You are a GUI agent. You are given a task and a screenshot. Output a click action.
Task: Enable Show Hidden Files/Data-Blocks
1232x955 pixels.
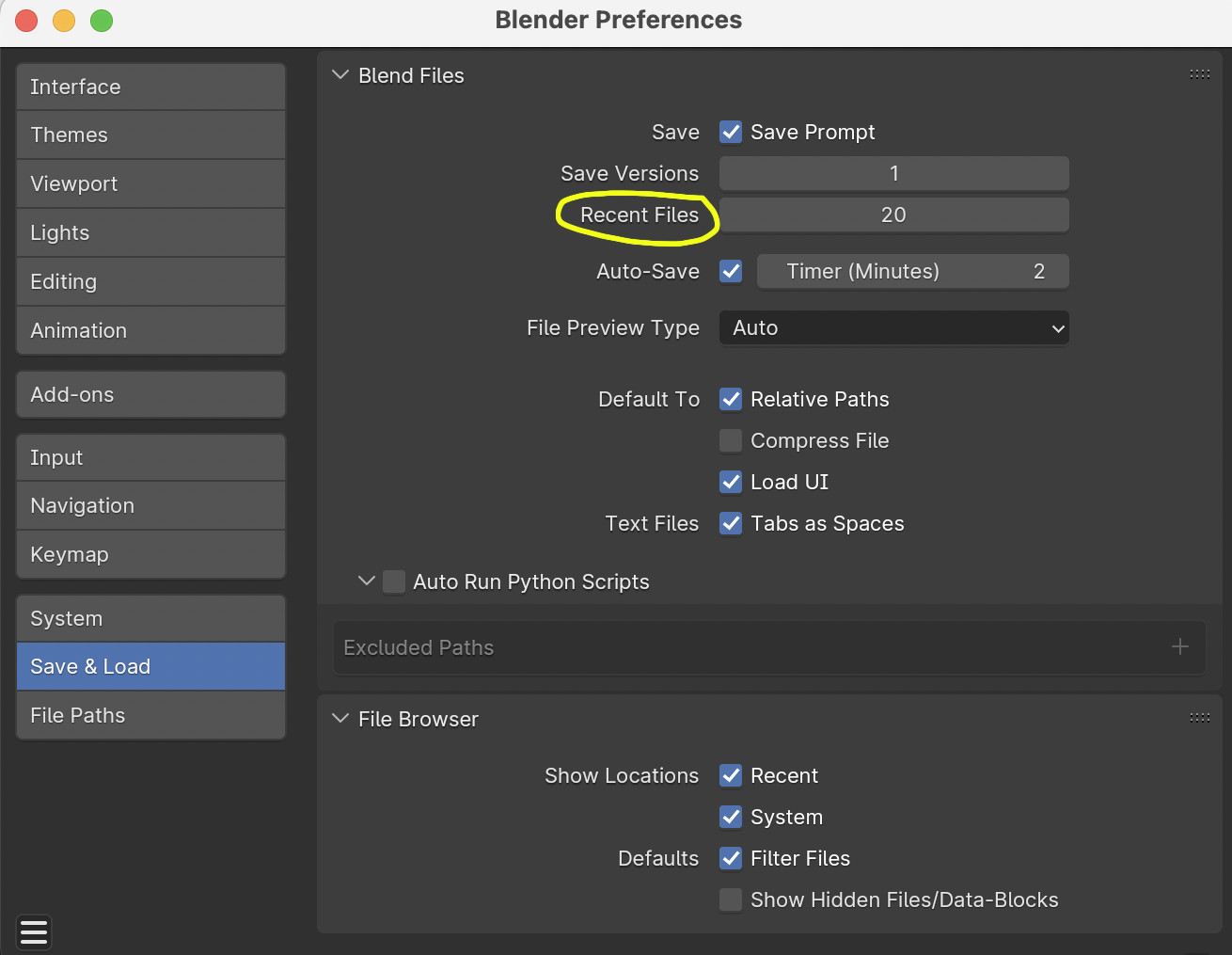pos(731,899)
